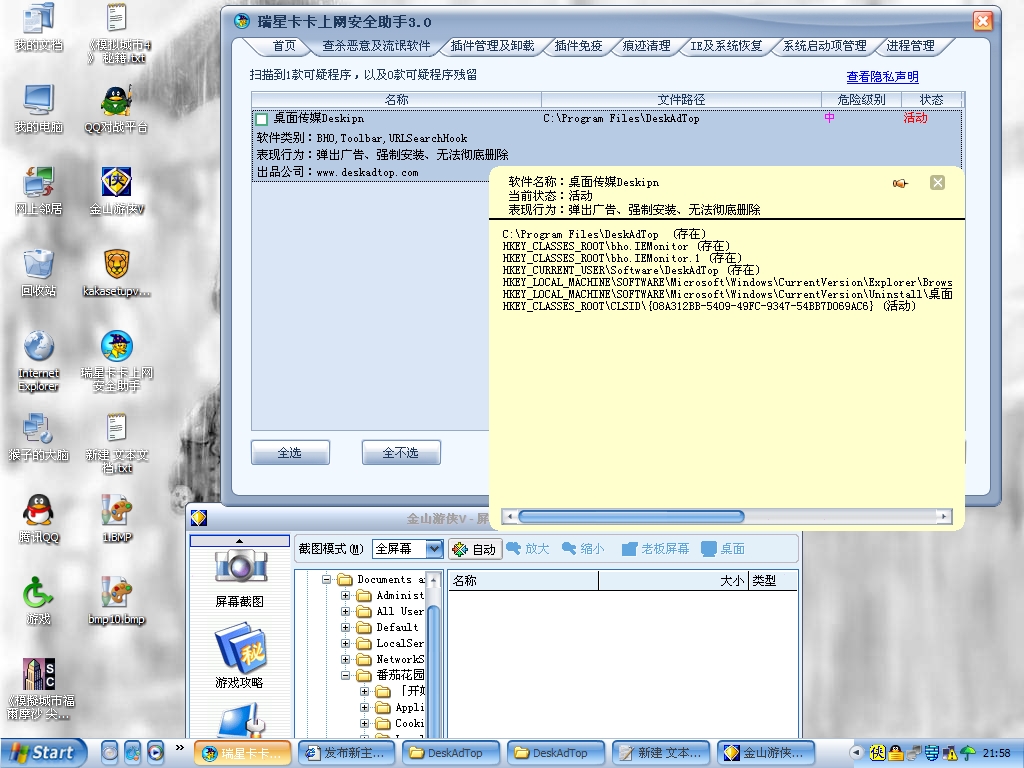Expand the Cooki folder node

pyautogui.click(x=365, y=724)
